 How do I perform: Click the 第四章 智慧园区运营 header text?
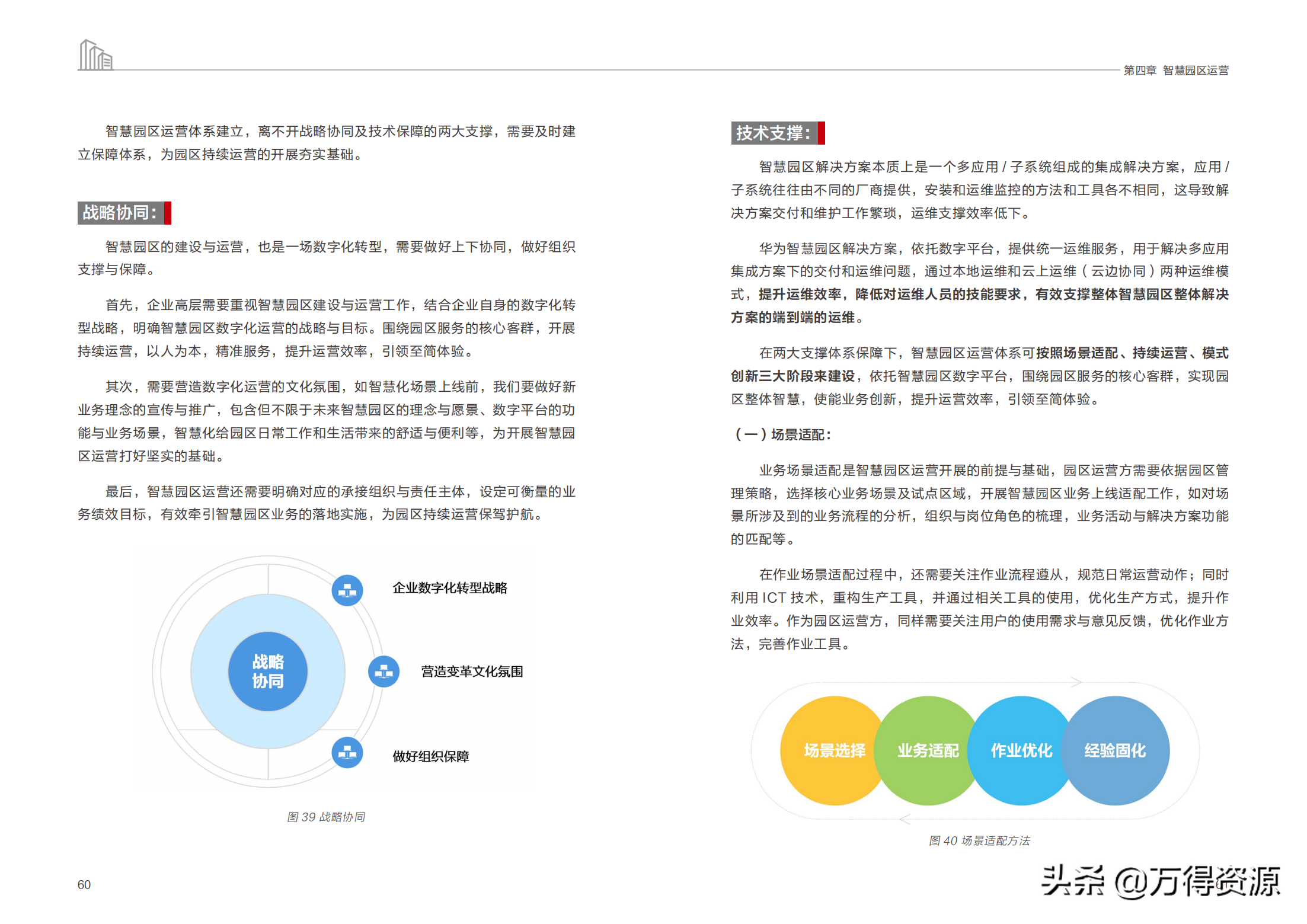(x=1176, y=71)
